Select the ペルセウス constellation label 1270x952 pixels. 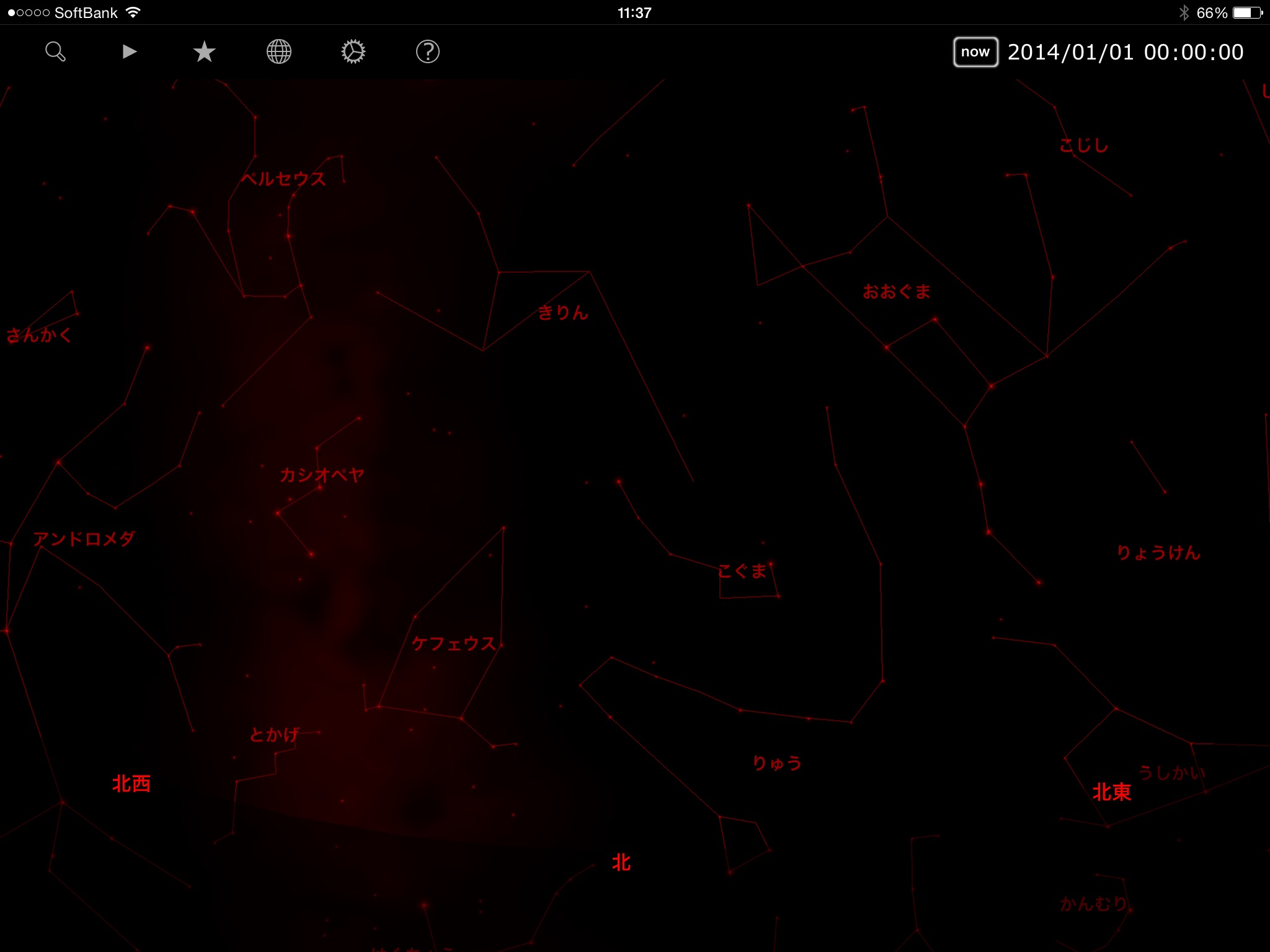pyautogui.click(x=284, y=179)
